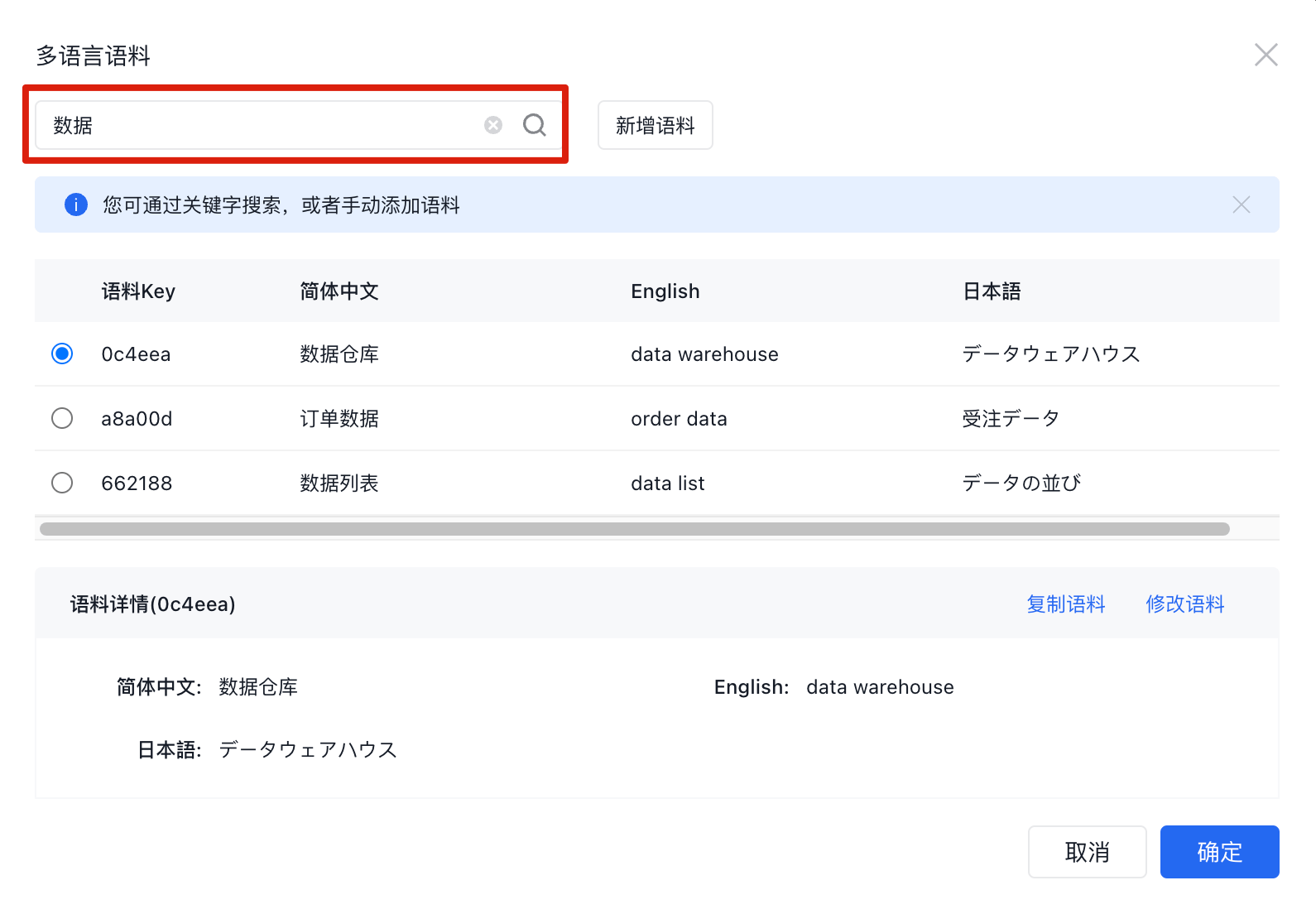1316x914 pixels.
Task: Clear the search field text
Action: 493,125
